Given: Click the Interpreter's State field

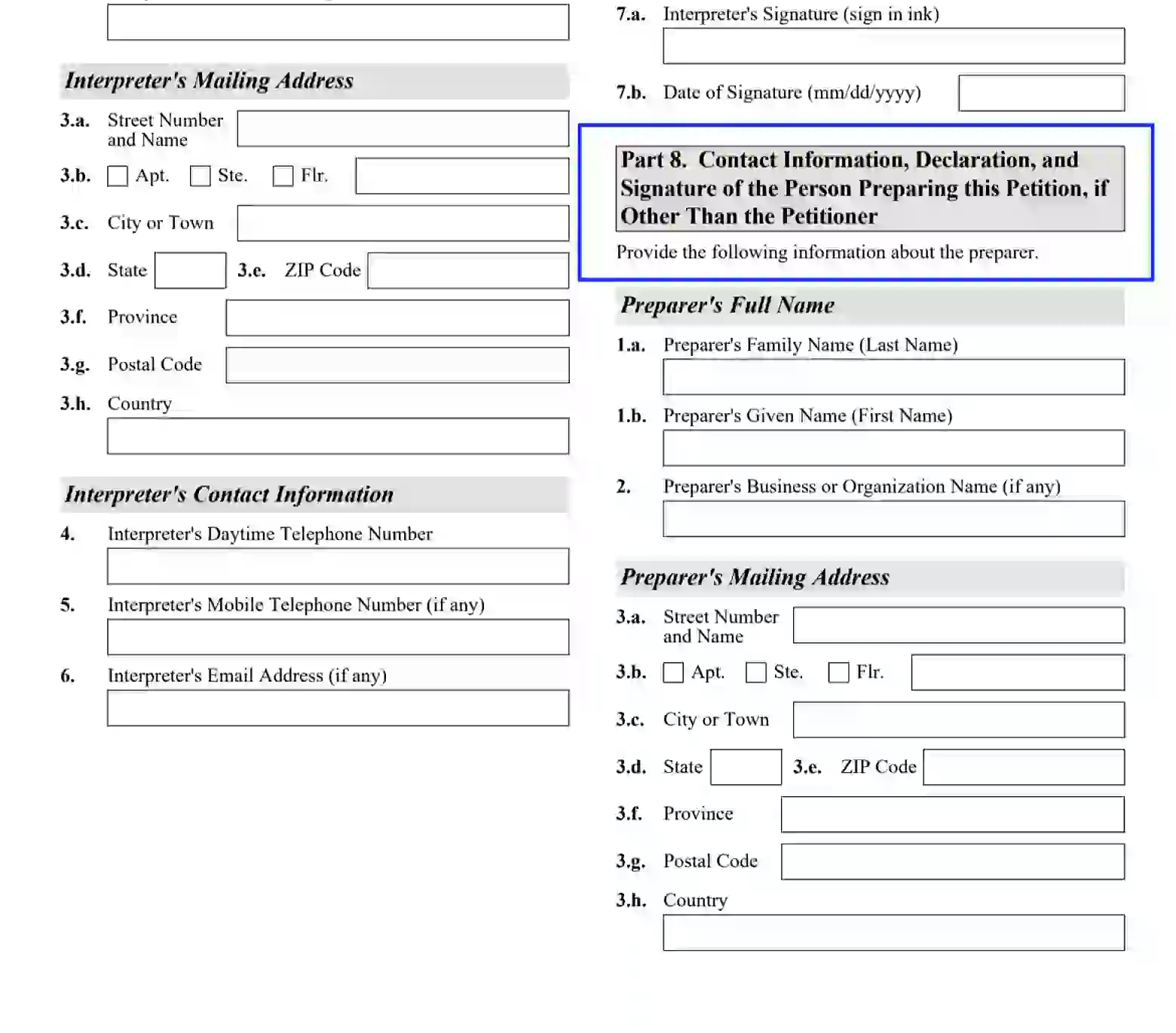Looking at the screenshot, I should 189,270.
